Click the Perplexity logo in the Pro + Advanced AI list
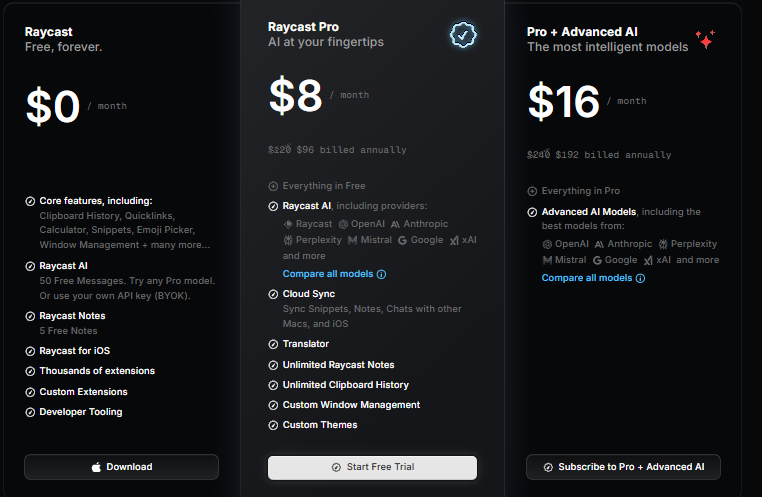 [x=663, y=244]
